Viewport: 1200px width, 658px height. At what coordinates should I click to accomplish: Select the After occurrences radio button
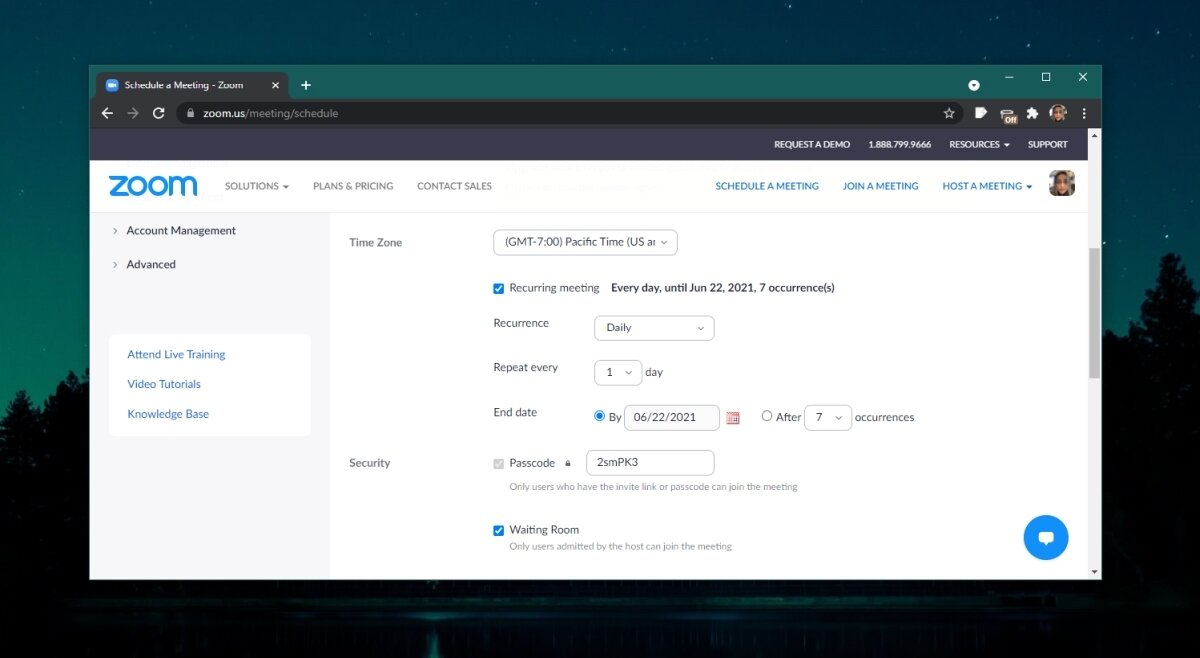coord(767,416)
